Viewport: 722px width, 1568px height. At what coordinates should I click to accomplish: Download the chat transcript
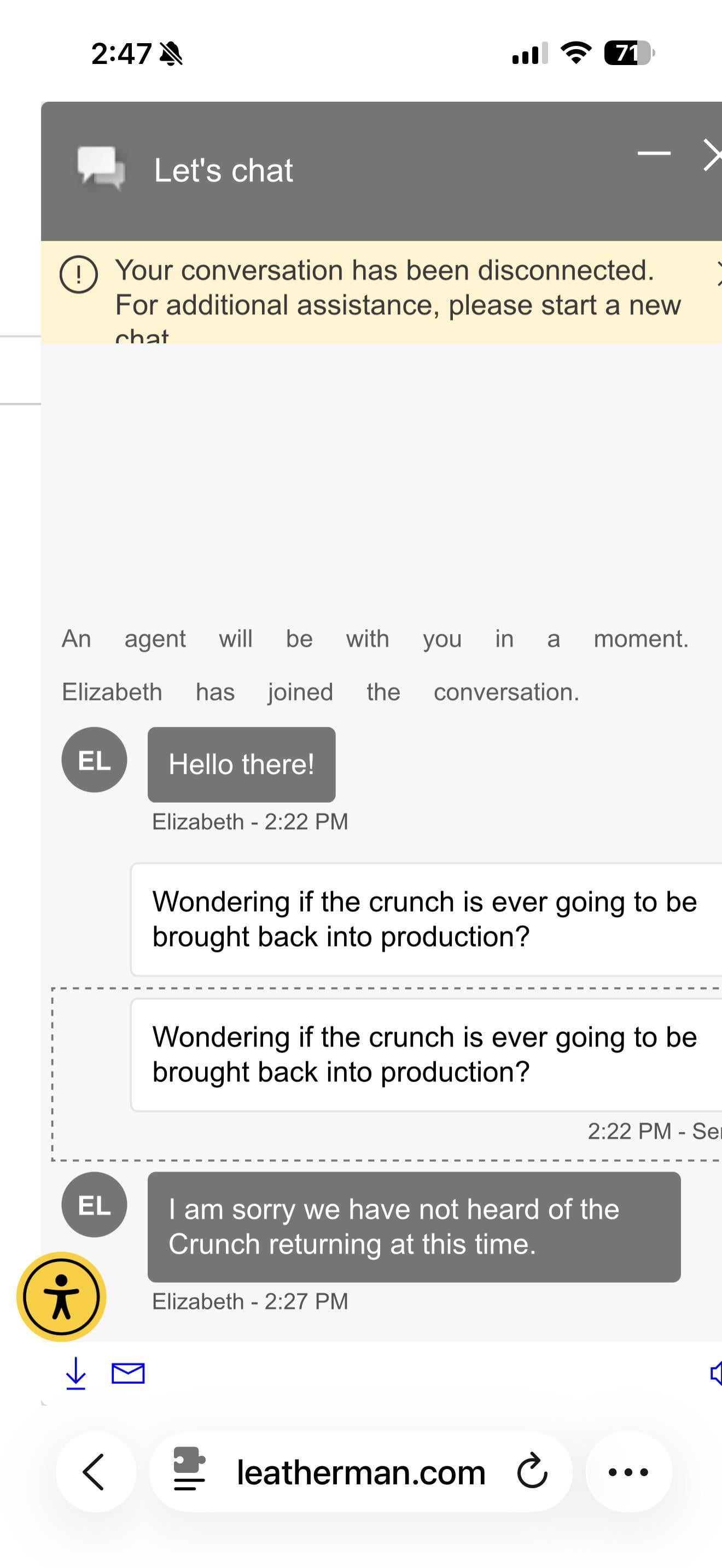coord(75,1374)
